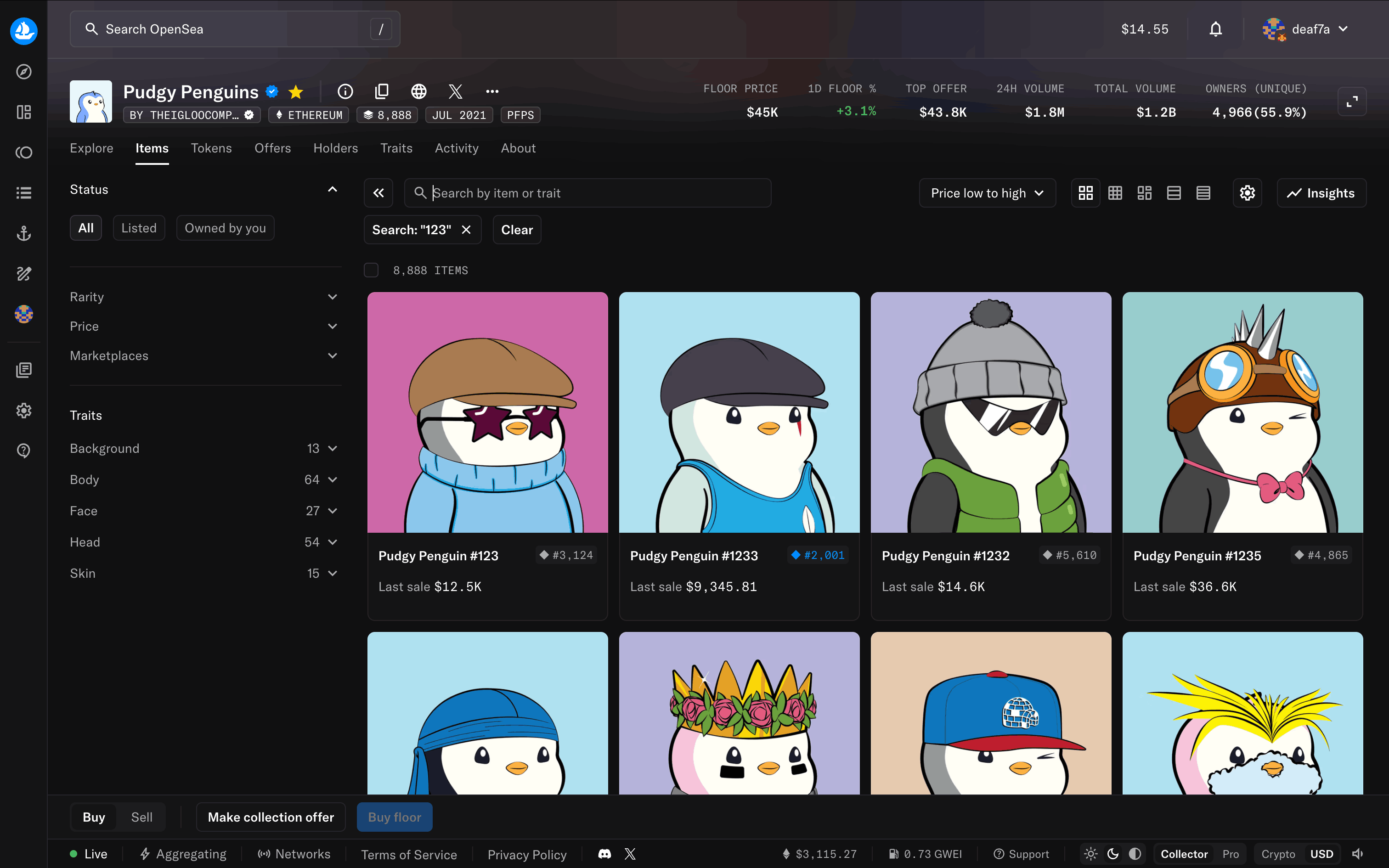Open the anchor icon in the left sidebar
The image size is (1389, 868).
(23, 233)
